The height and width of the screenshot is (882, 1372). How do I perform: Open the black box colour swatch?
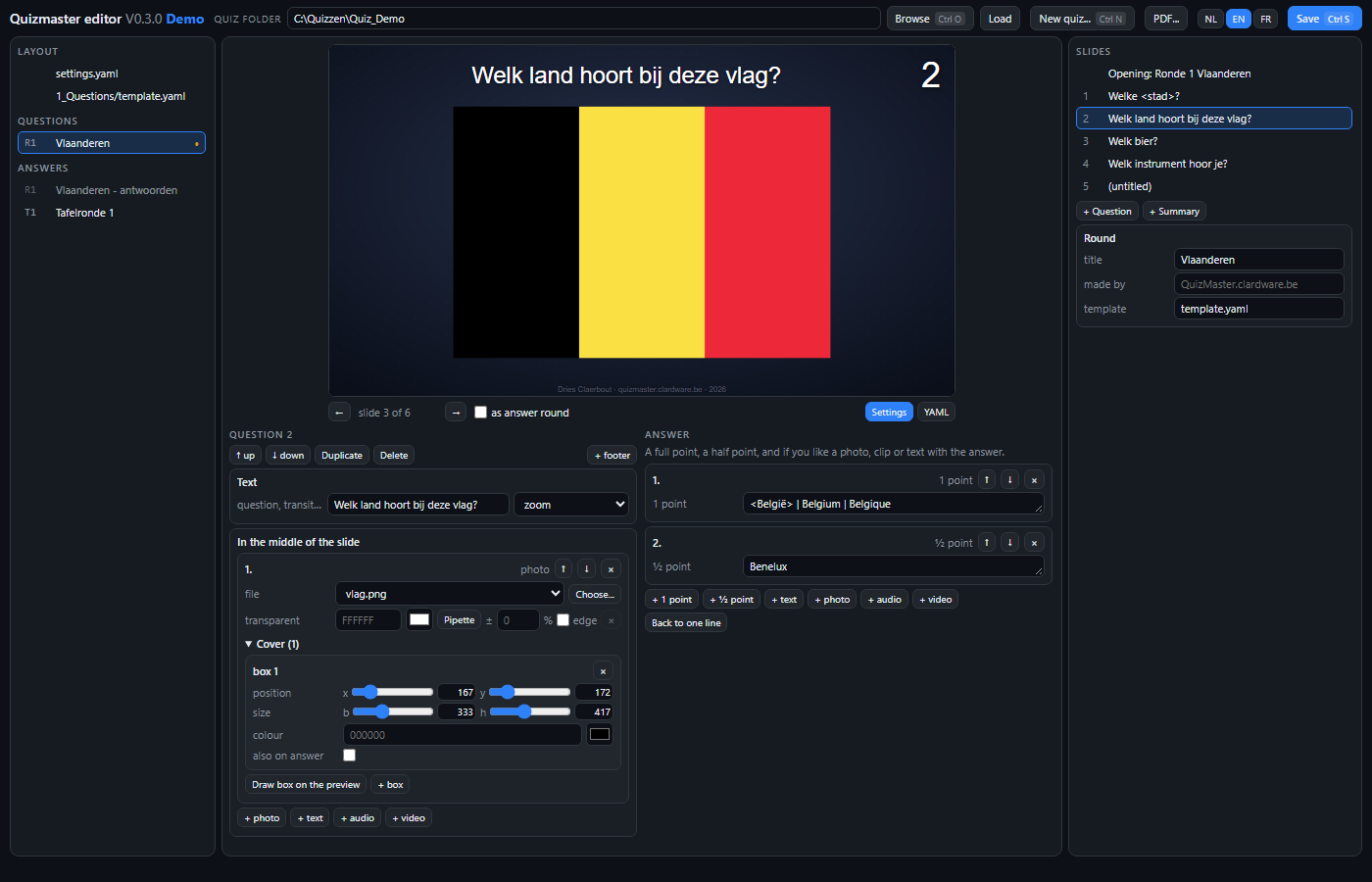[600, 734]
